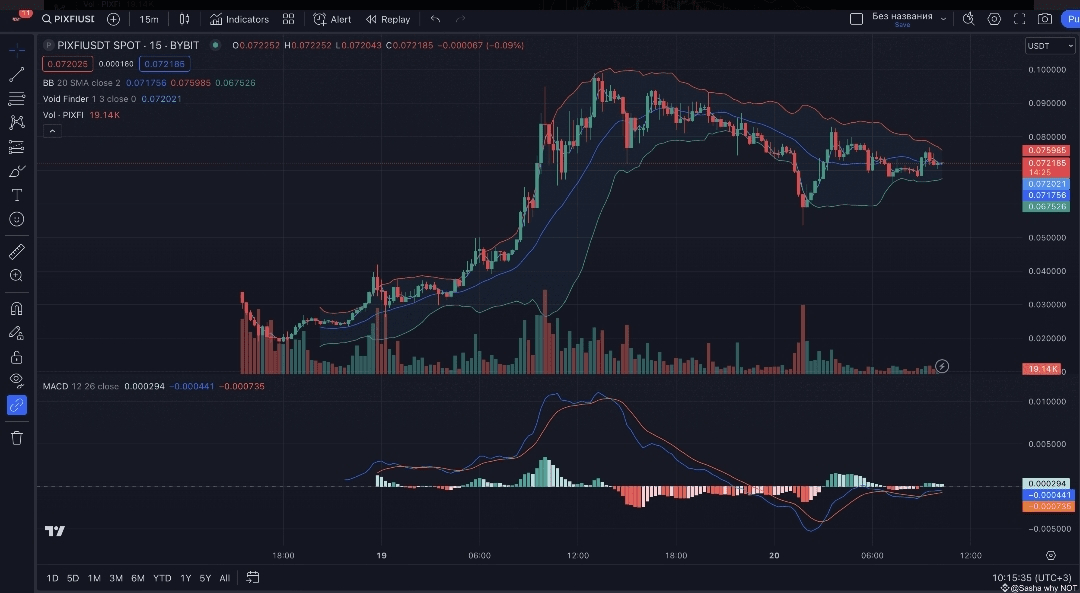Click the blue buy price 0.072185 button
1080x593 pixels.
pyautogui.click(x=165, y=64)
